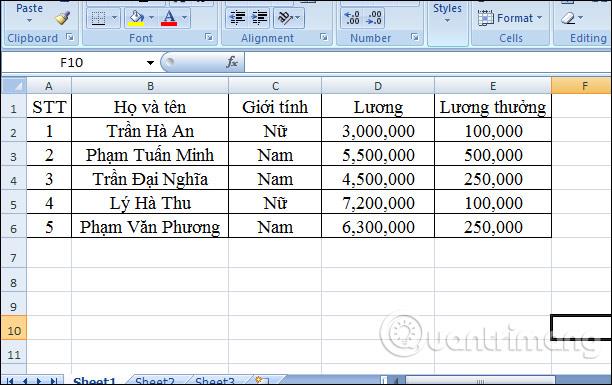The image size is (612, 385).
Task: Open the Number dialog launcher
Action: point(415,37)
